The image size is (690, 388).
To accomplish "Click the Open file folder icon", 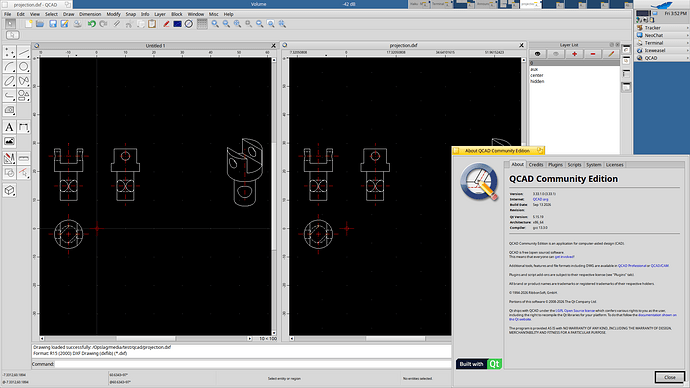I will (40, 24).
